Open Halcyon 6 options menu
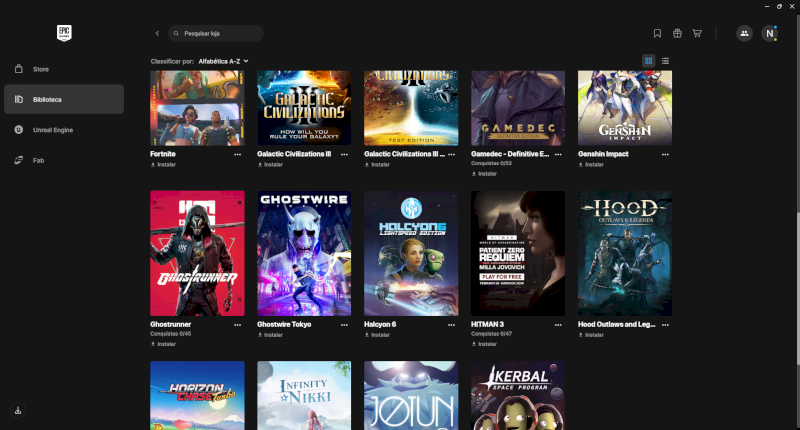The image size is (800, 430). tap(452, 324)
